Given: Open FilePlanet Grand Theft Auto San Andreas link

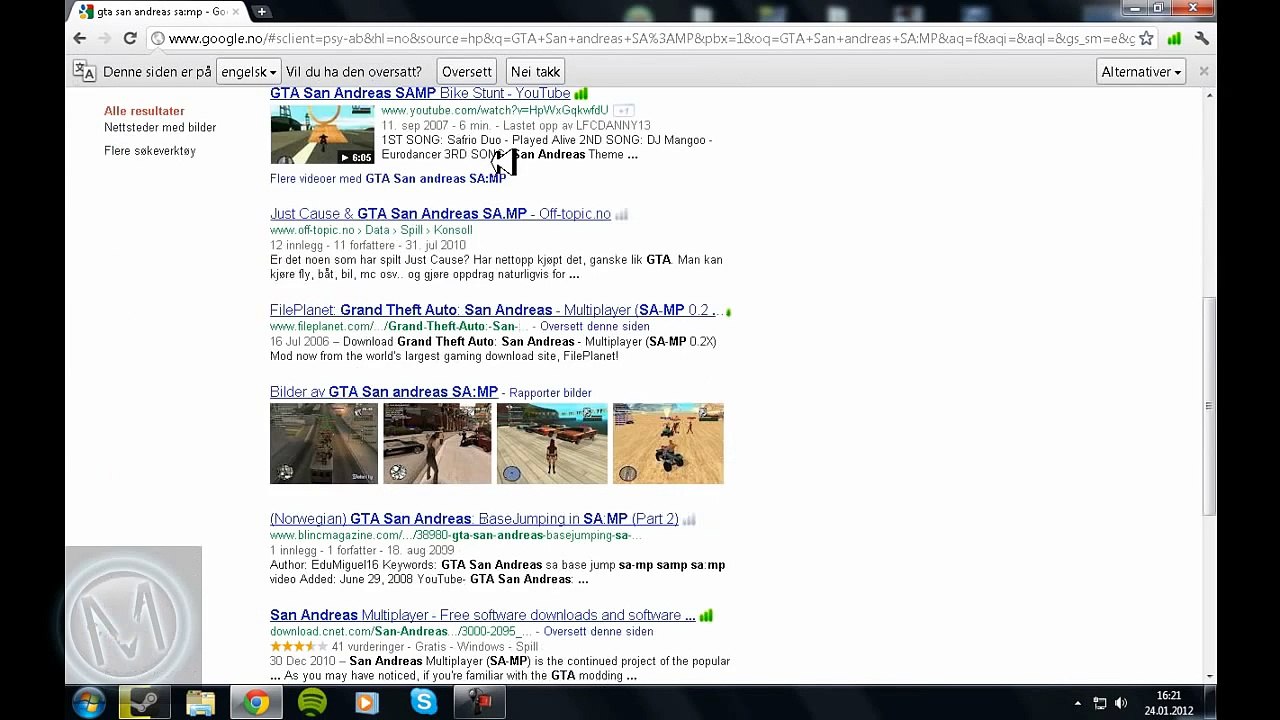Looking at the screenshot, I should 495,310.
